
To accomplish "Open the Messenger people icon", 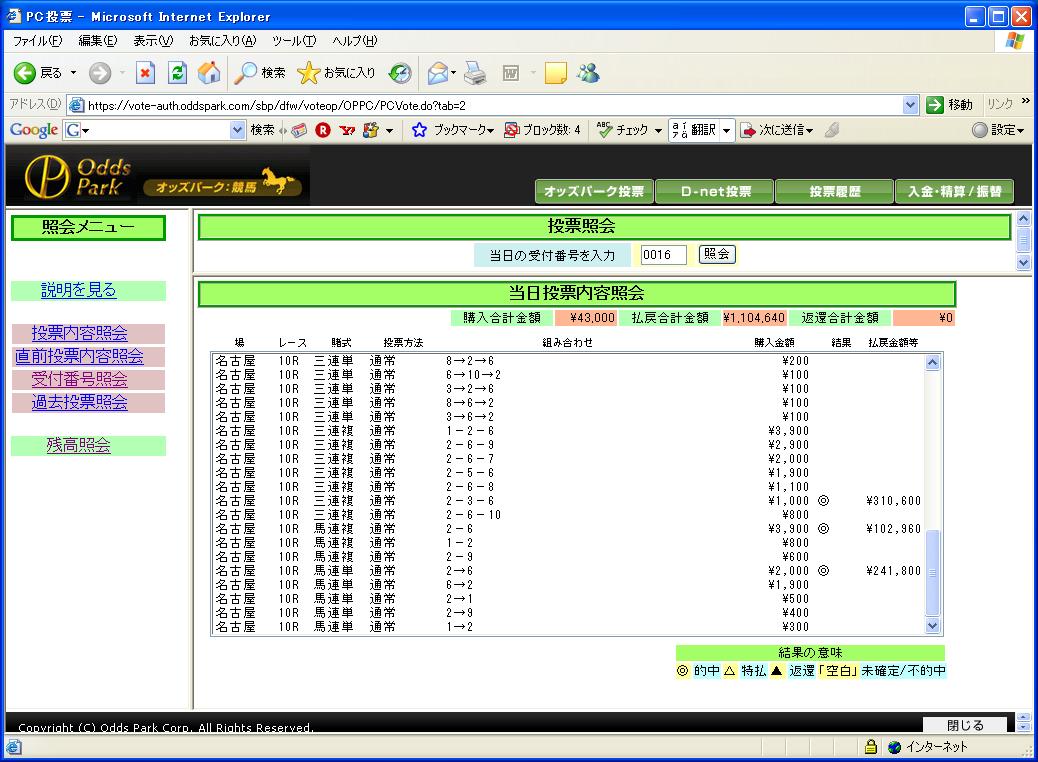I will pyautogui.click(x=588, y=73).
